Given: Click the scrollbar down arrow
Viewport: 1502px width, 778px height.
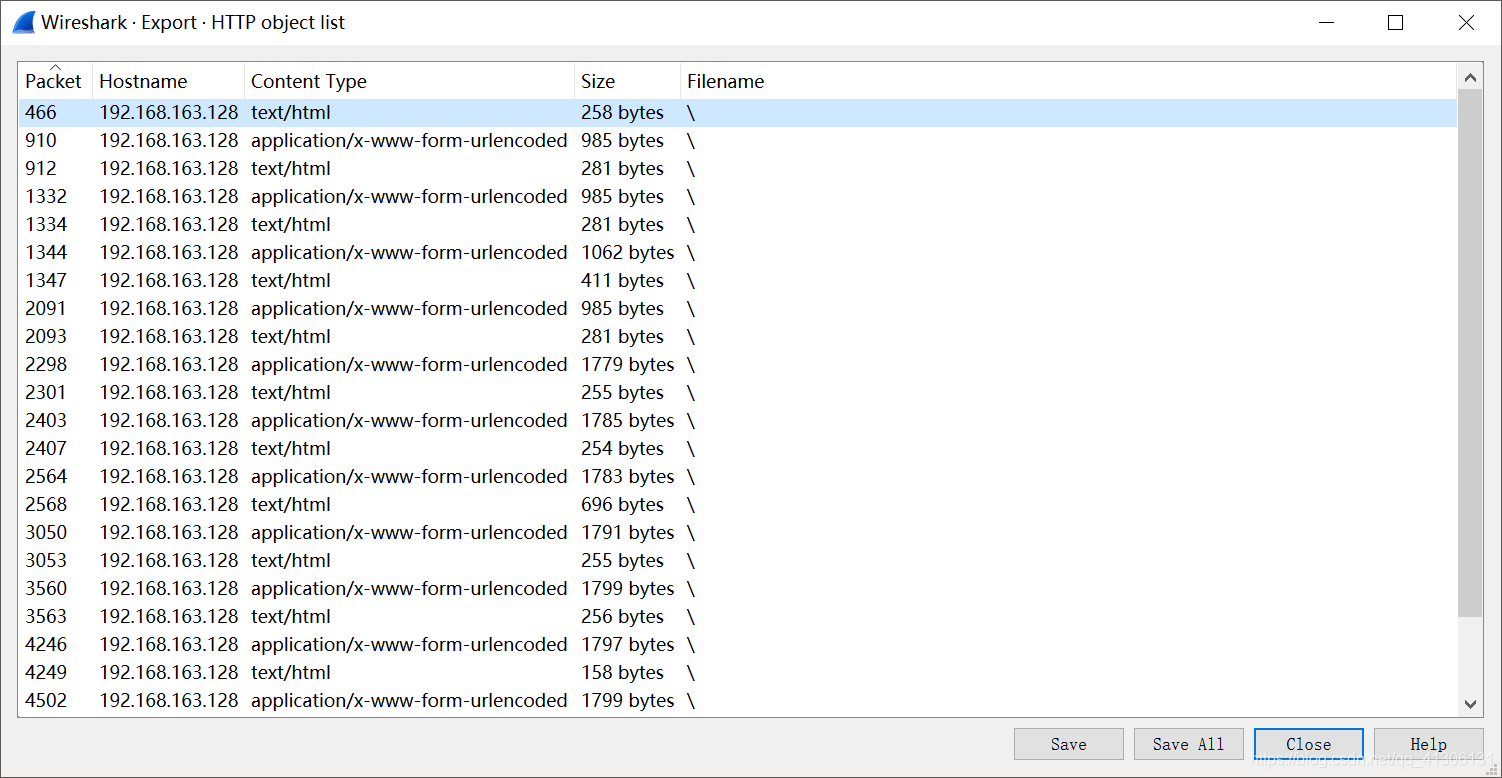Looking at the screenshot, I should pos(1470,704).
